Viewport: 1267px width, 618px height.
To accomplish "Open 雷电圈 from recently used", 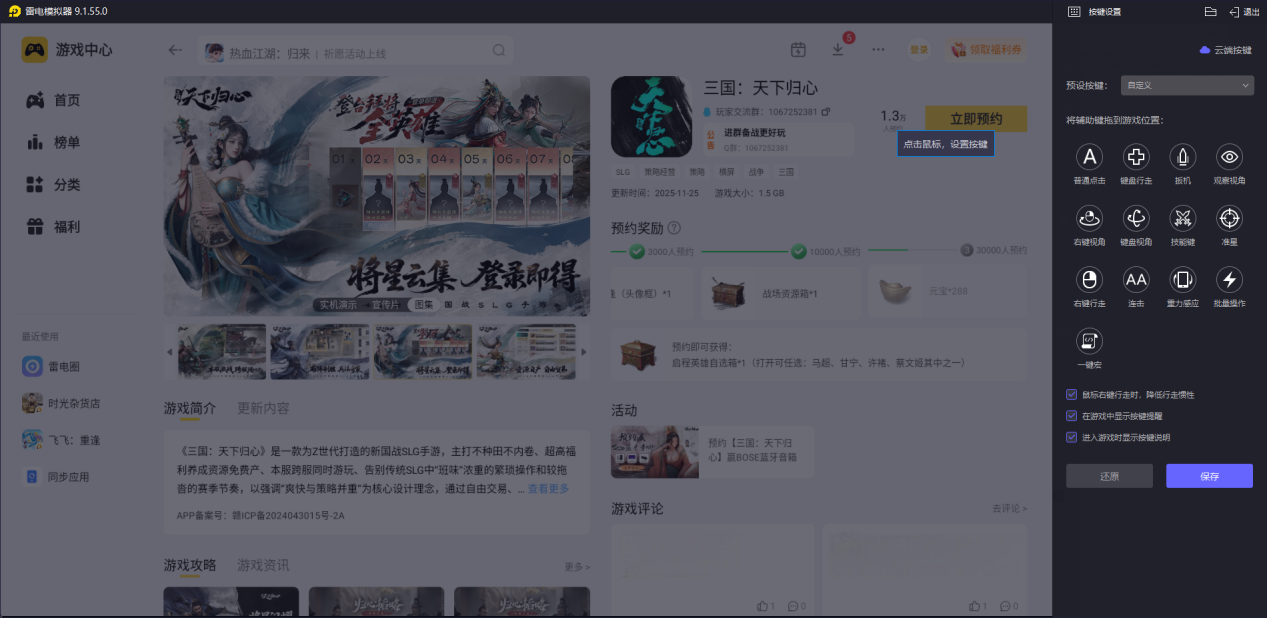I will coord(52,367).
